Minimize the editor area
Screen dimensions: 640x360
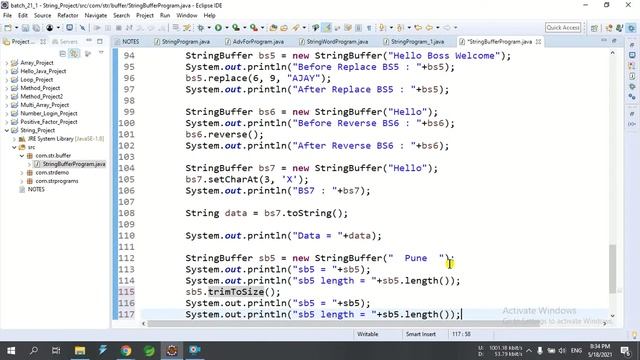(604, 40)
